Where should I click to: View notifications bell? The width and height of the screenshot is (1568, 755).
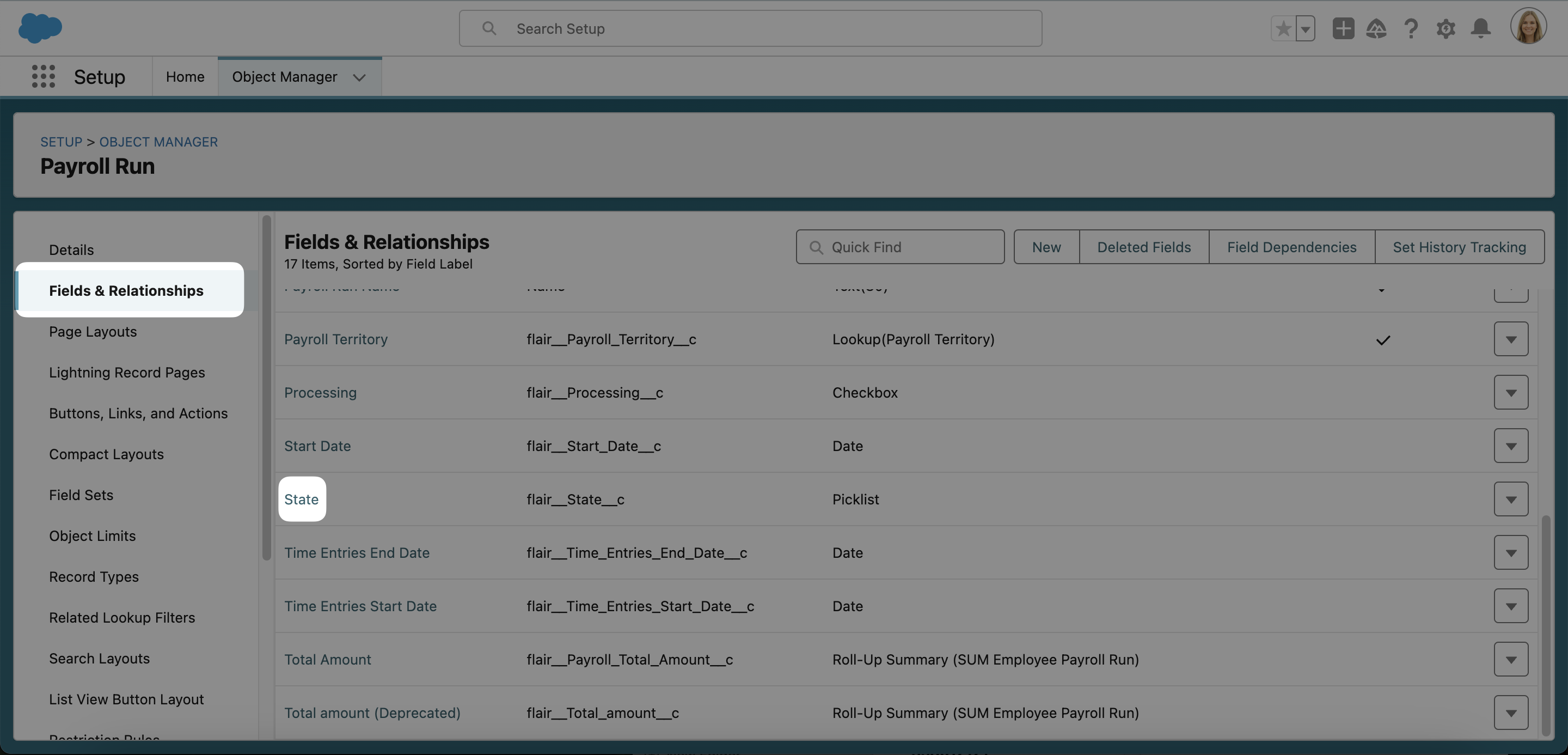tap(1480, 28)
